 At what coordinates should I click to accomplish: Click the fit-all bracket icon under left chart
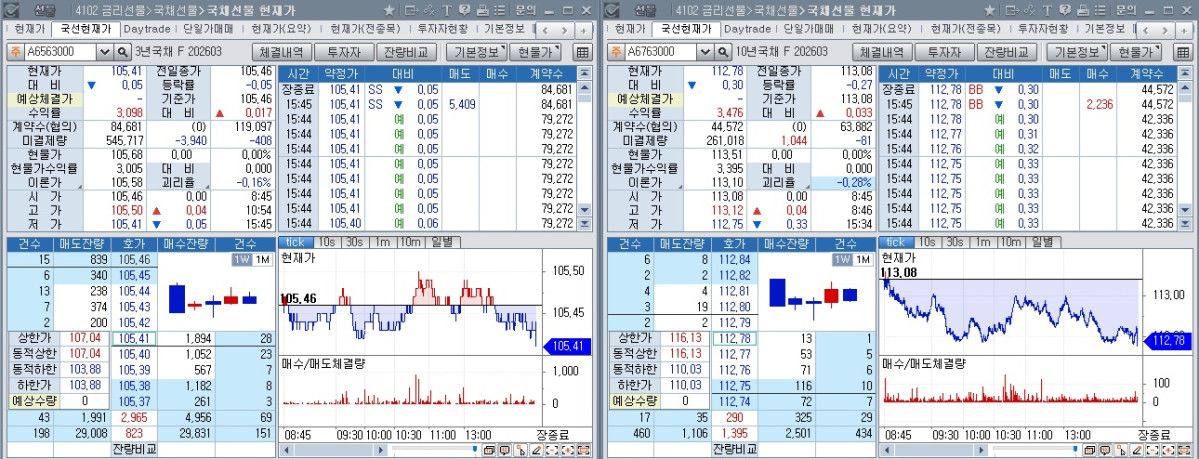[x=583, y=450]
